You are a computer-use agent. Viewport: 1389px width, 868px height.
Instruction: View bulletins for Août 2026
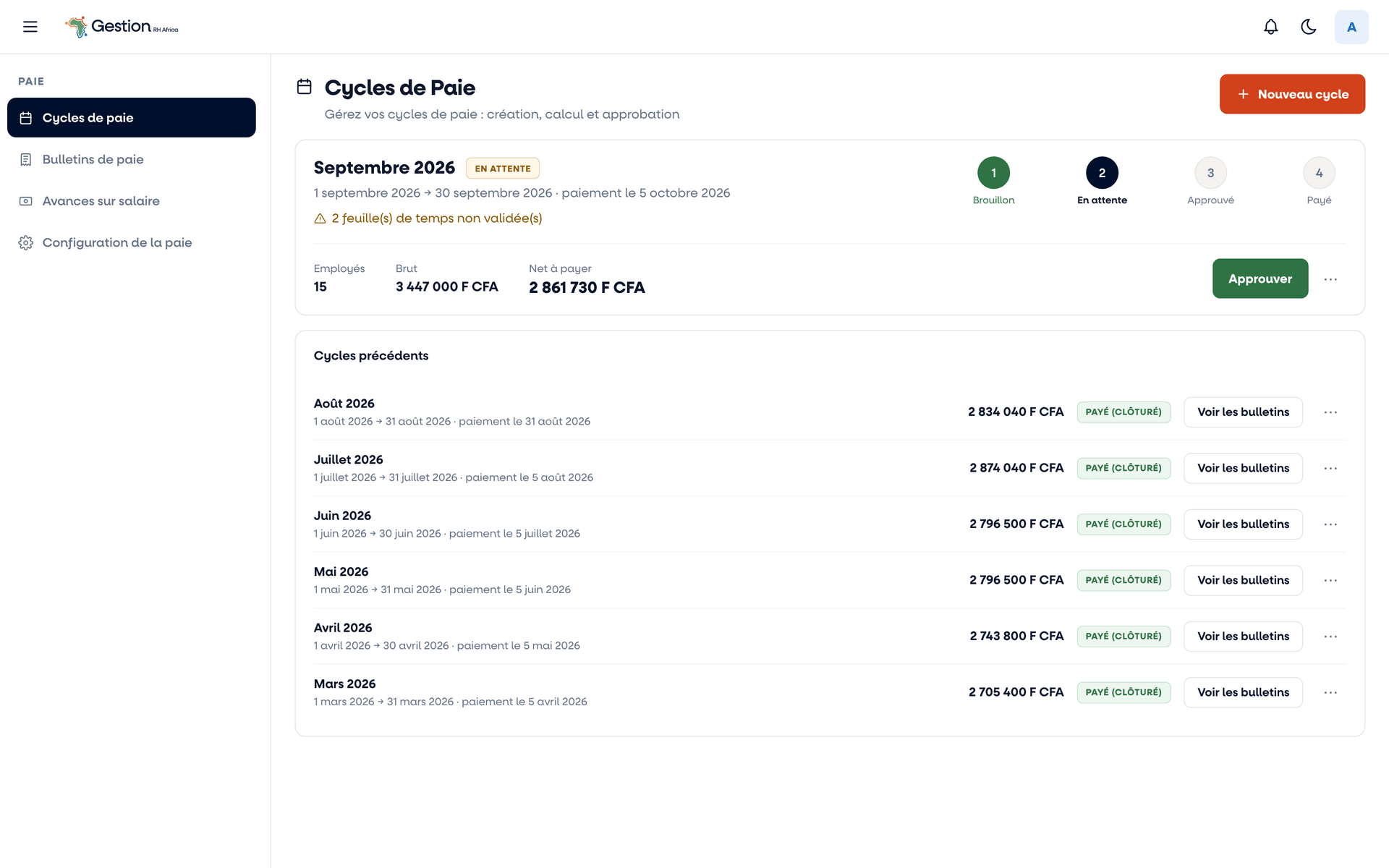coord(1243,412)
